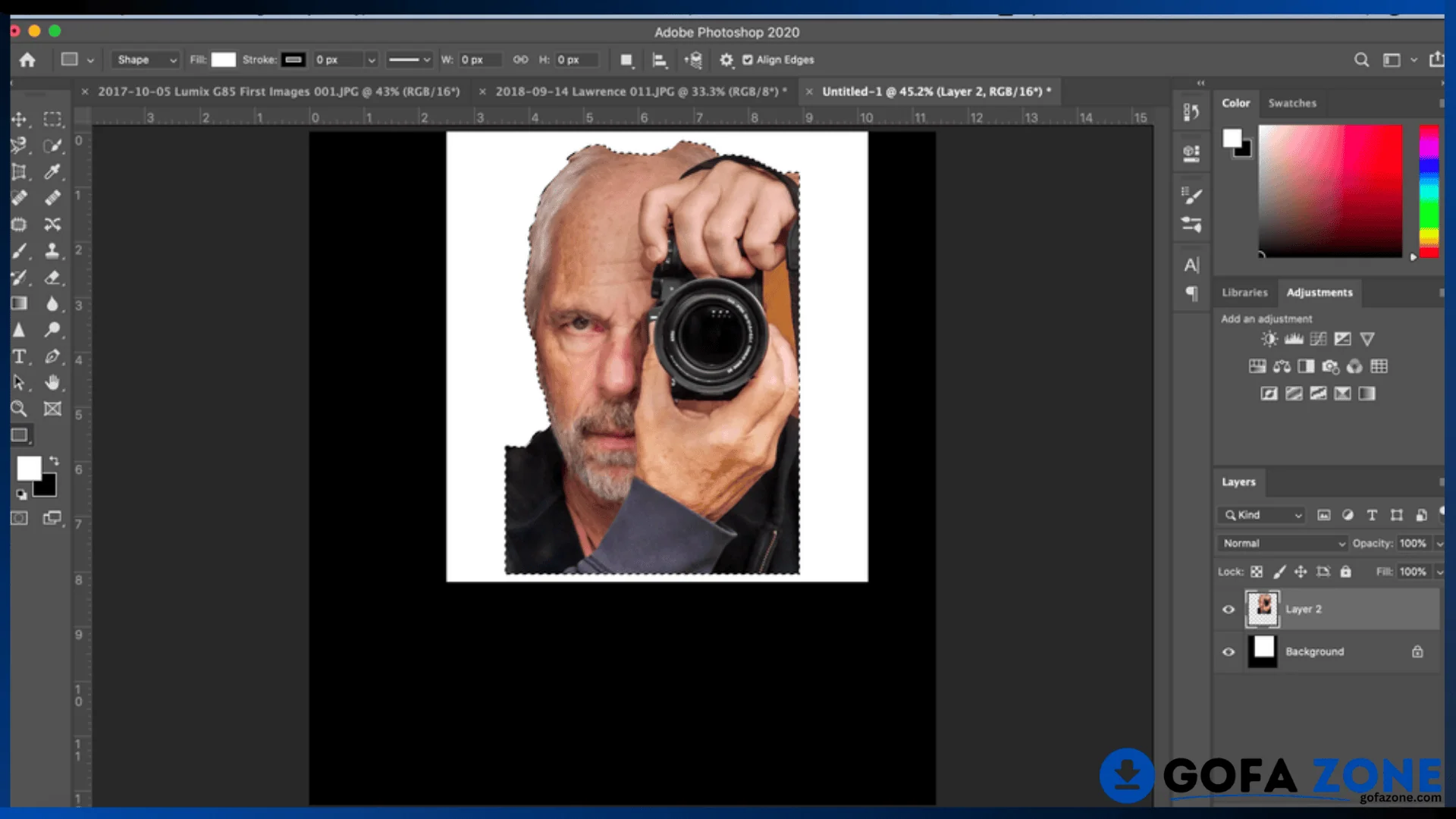Viewport: 1456px width, 819px height.
Task: Toggle link width and height
Action: [520, 59]
